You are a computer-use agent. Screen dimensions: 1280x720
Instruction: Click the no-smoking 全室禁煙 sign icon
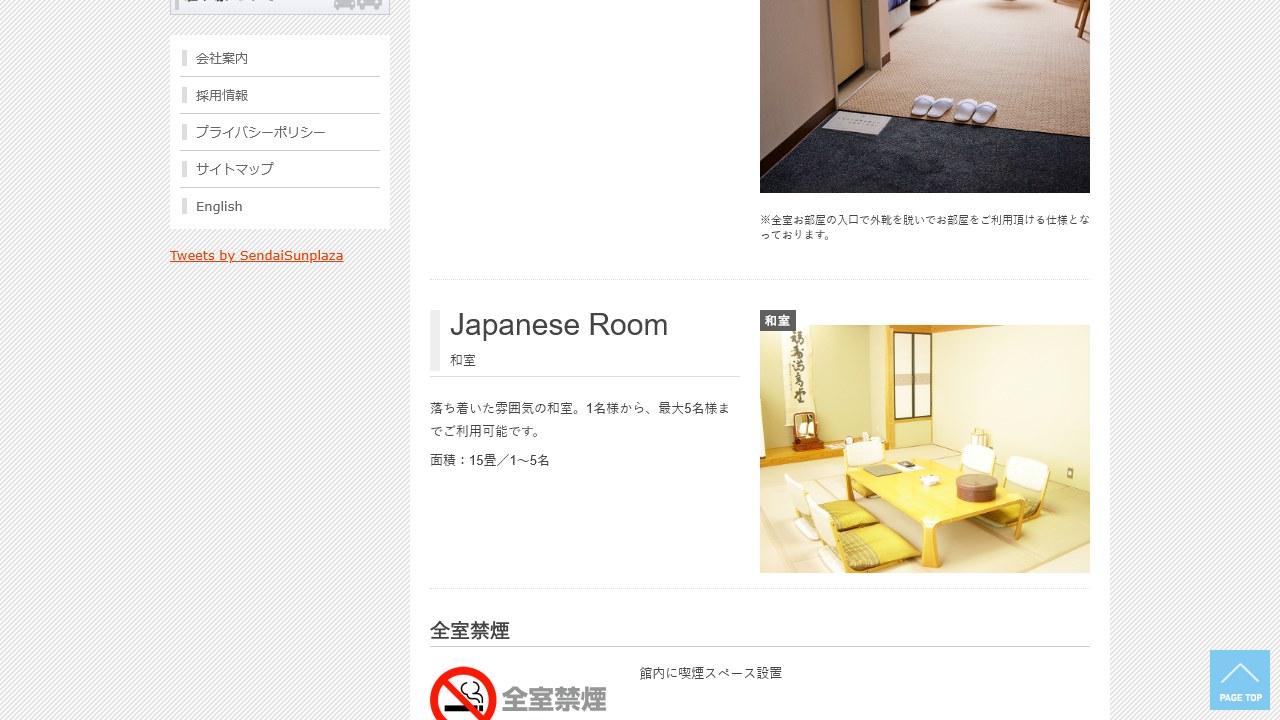click(x=518, y=694)
